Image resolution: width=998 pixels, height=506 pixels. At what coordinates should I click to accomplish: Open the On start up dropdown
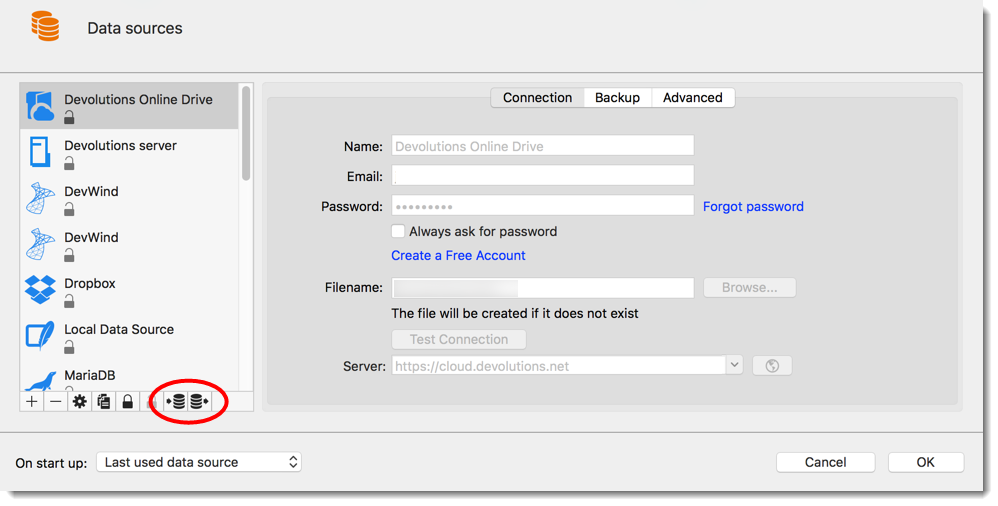(x=199, y=462)
